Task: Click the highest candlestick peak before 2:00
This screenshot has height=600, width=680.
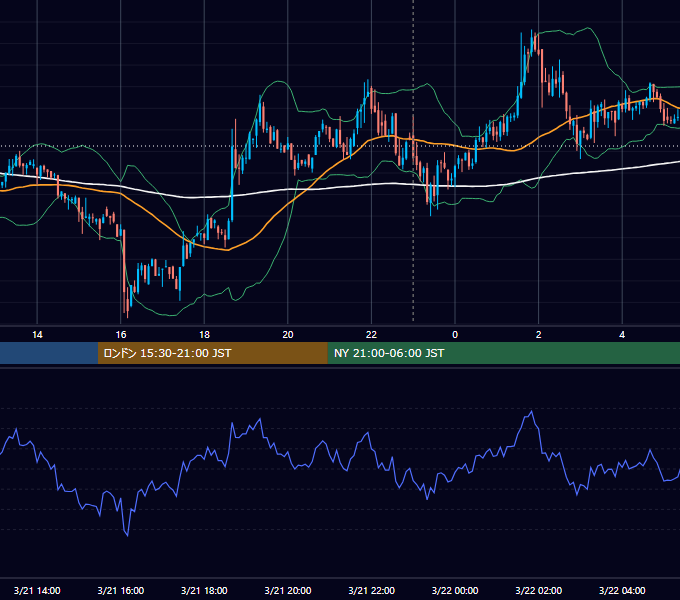Action: click(532, 41)
